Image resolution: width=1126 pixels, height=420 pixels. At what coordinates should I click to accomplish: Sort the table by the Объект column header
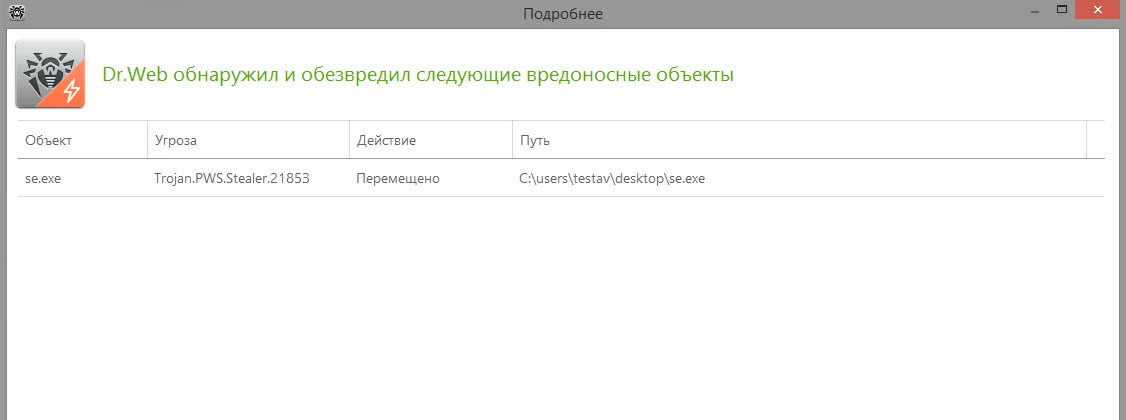83,140
